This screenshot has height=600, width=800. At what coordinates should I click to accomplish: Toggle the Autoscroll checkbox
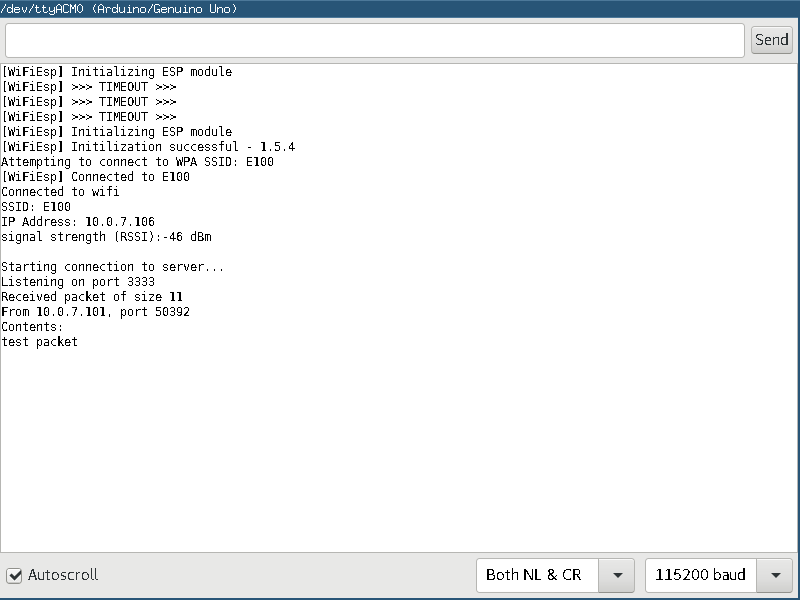pos(14,576)
